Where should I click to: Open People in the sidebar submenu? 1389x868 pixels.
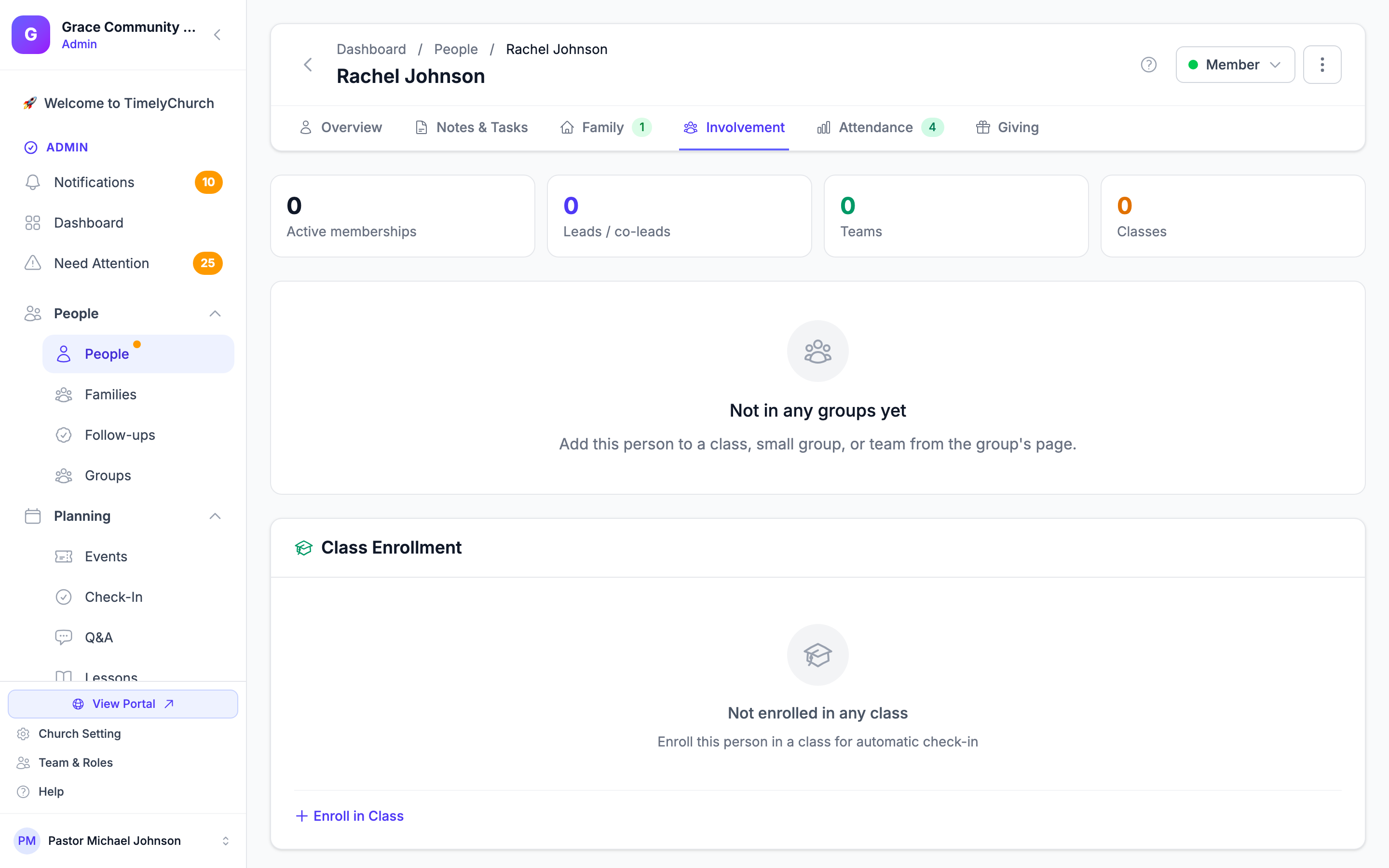pyautogui.click(x=138, y=354)
